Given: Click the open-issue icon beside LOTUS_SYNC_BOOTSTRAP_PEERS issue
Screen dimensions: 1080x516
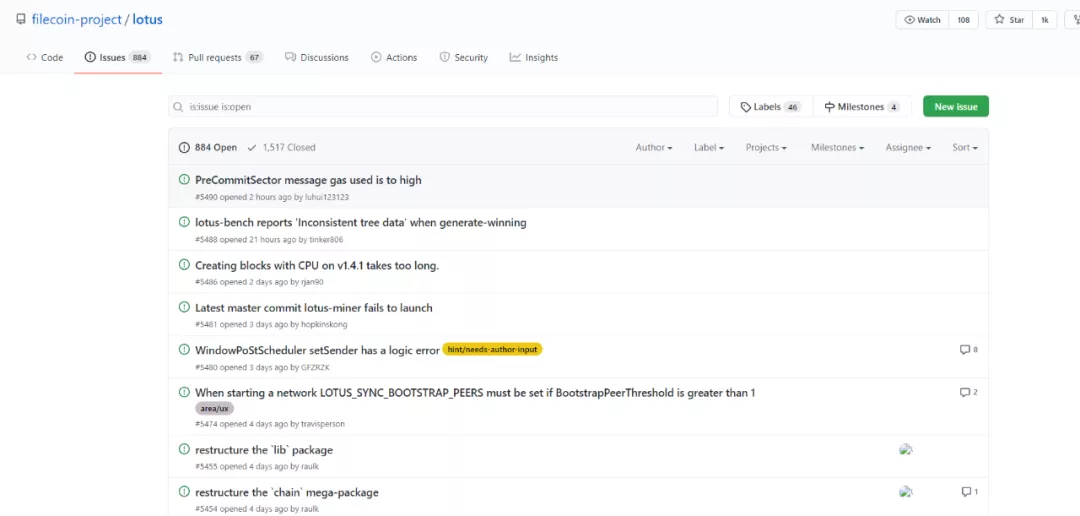Looking at the screenshot, I should pos(184,392).
